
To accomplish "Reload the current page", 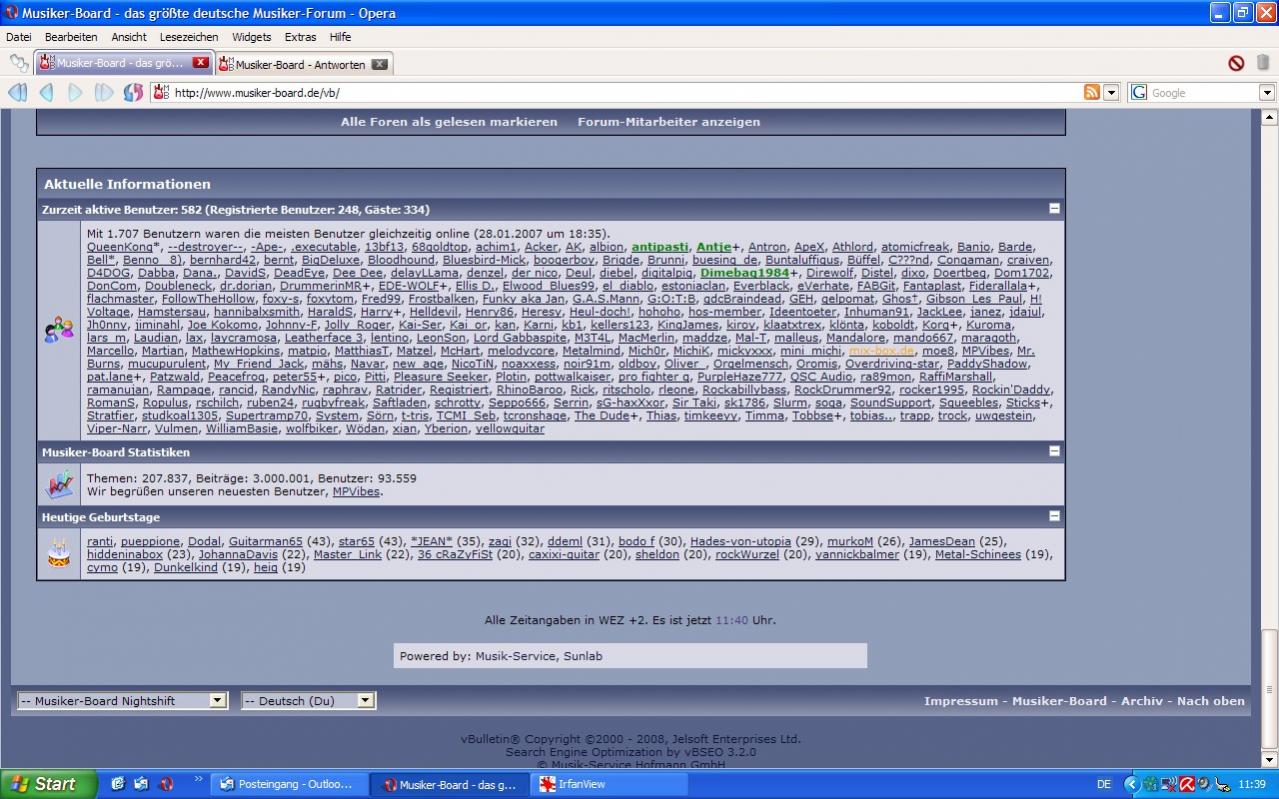I will click(x=133, y=93).
